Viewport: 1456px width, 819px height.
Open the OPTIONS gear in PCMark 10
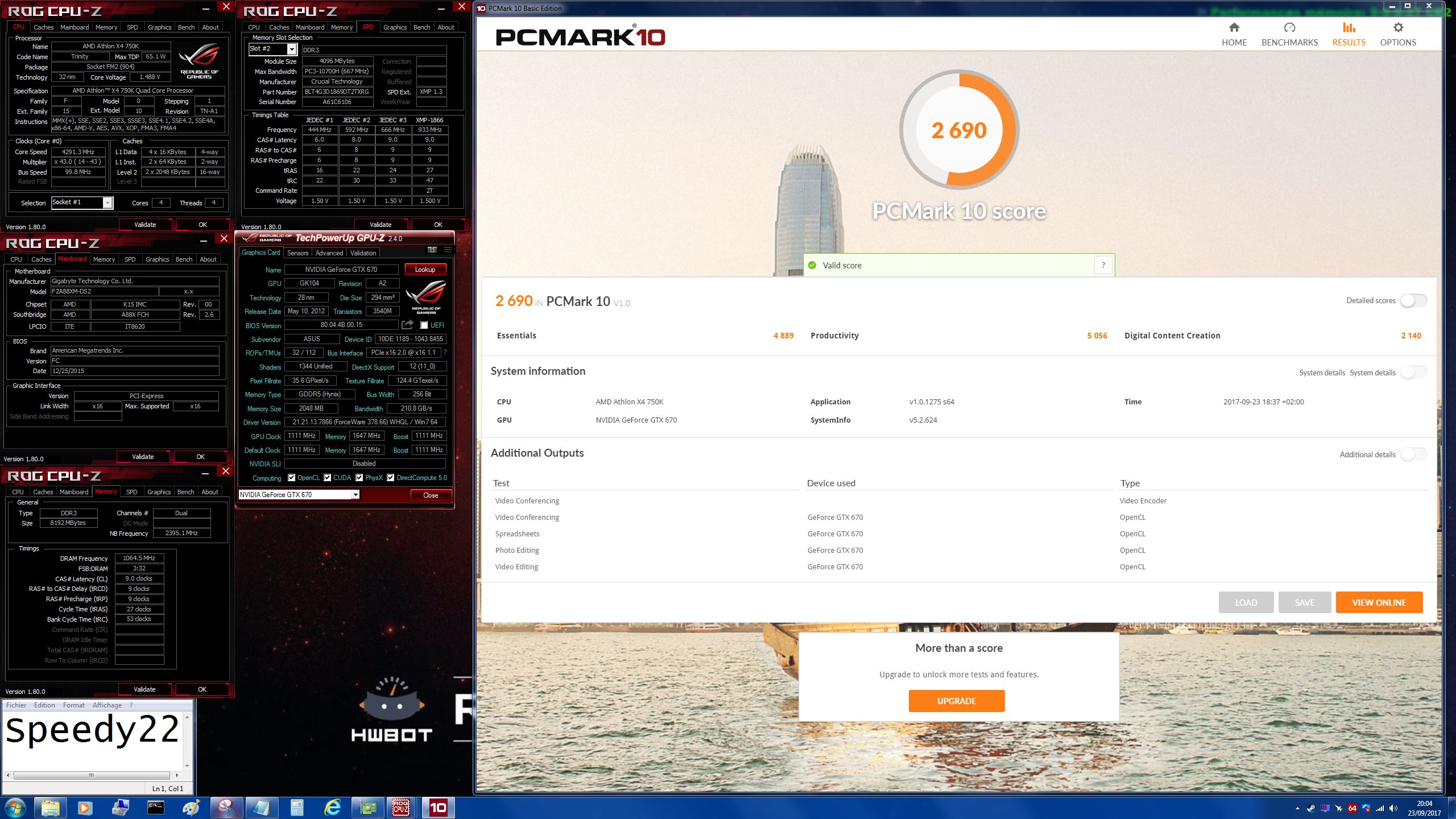click(x=1398, y=35)
